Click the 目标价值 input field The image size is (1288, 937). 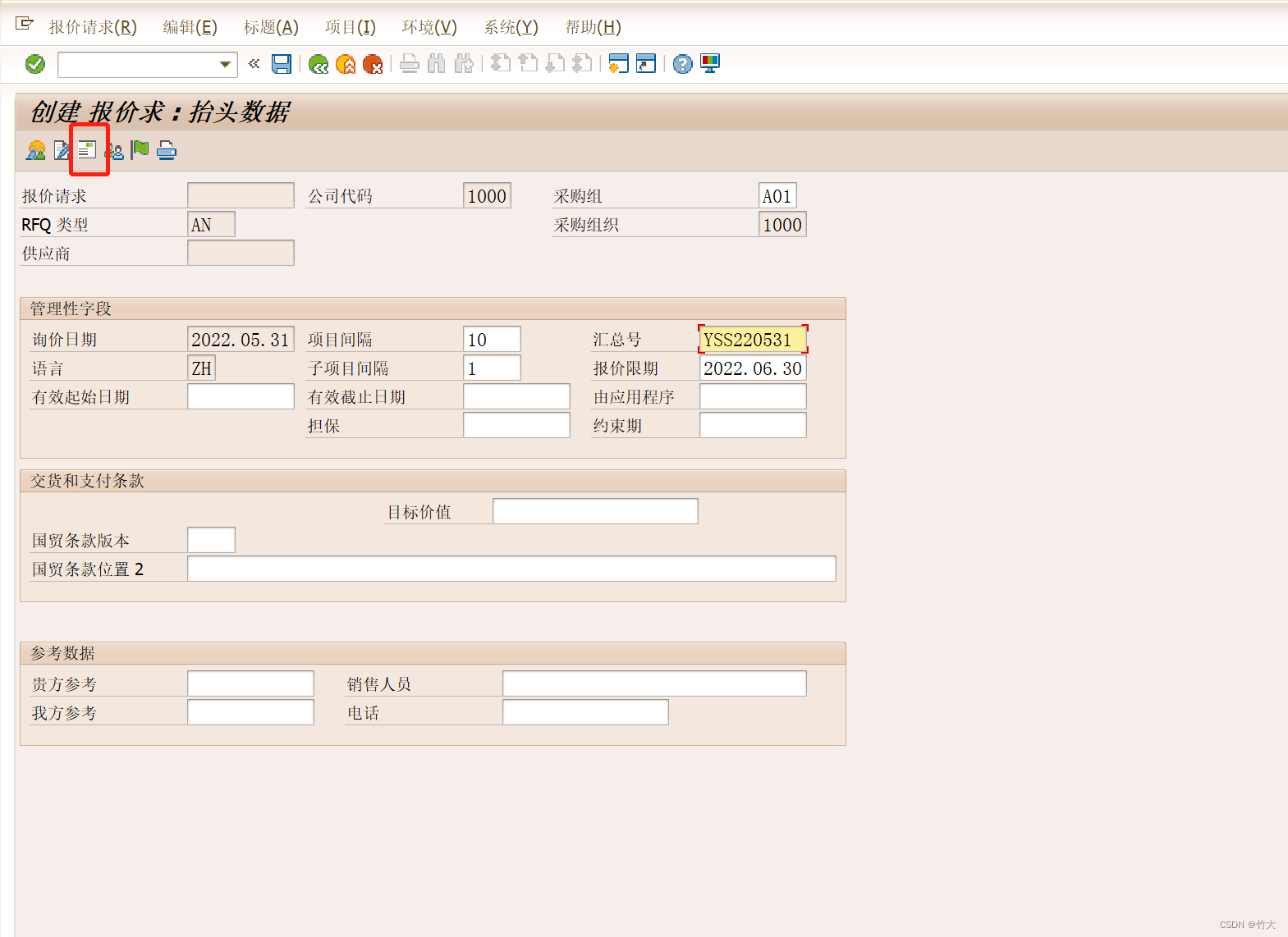coord(595,512)
